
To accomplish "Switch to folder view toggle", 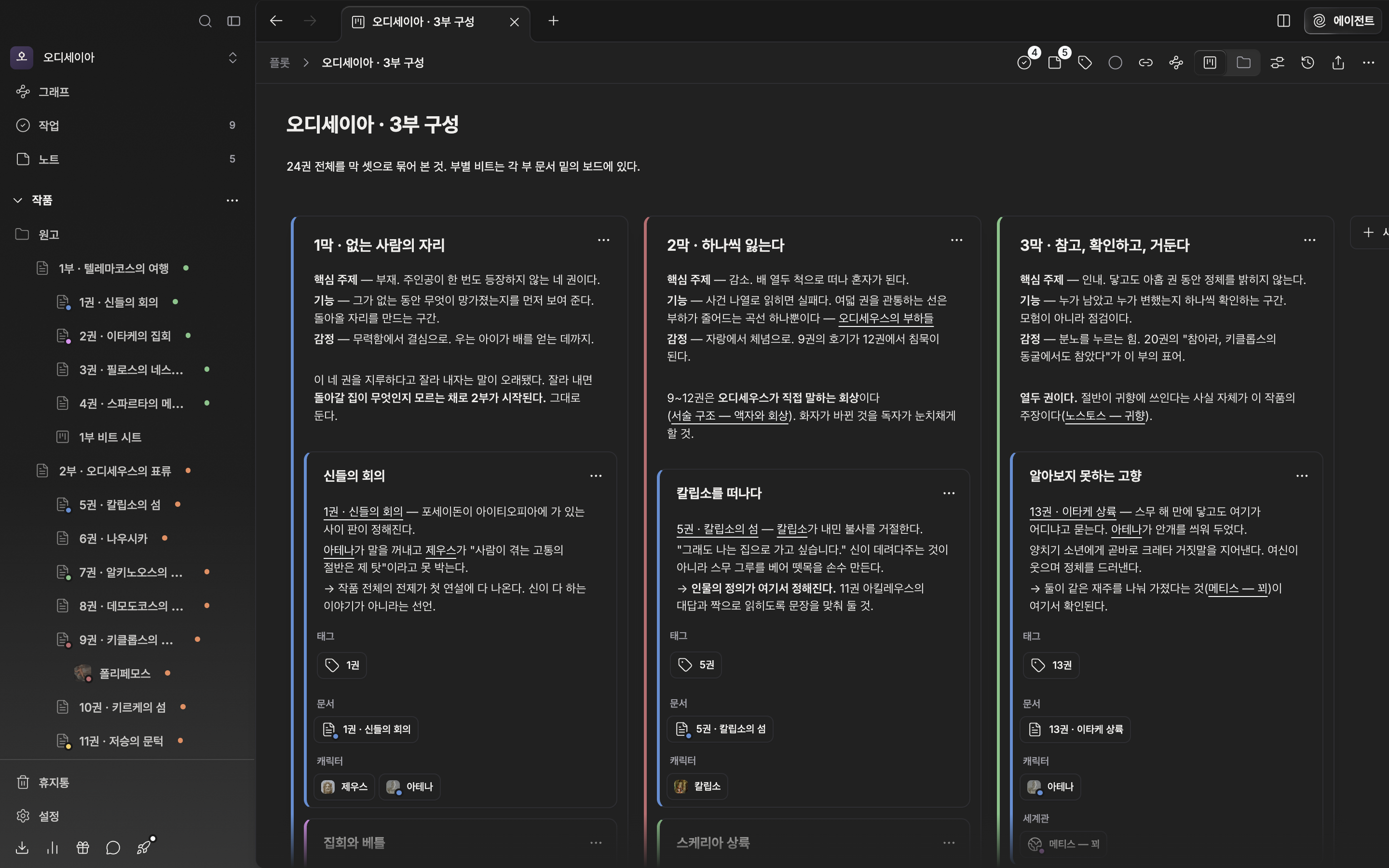I will (x=1243, y=62).
